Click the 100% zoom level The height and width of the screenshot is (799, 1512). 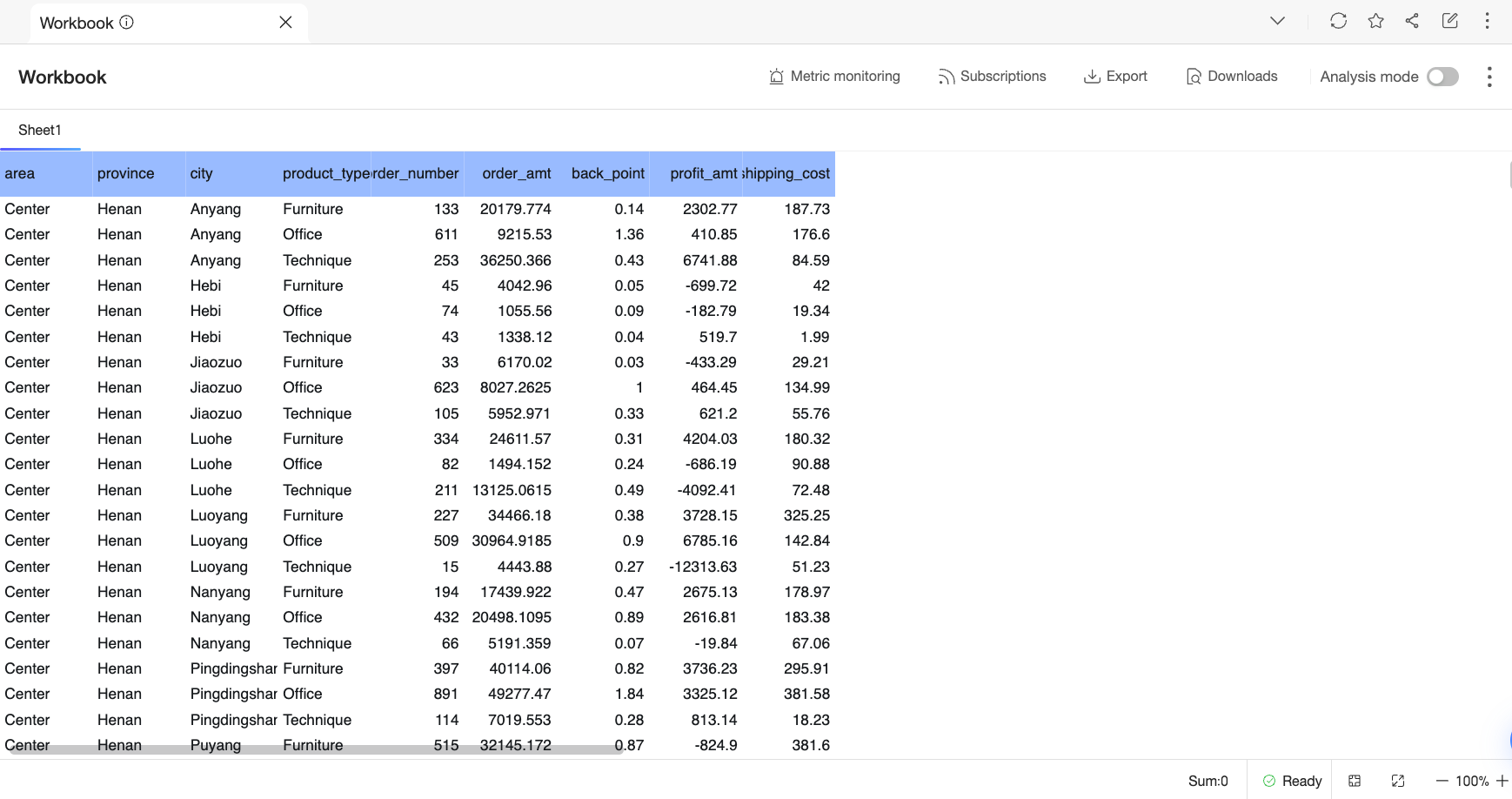[1472, 781]
